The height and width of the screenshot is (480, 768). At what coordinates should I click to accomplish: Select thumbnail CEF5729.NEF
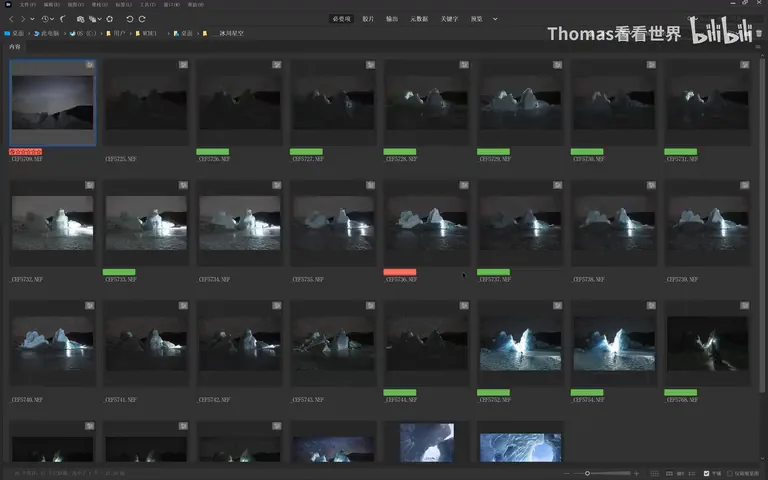520,103
